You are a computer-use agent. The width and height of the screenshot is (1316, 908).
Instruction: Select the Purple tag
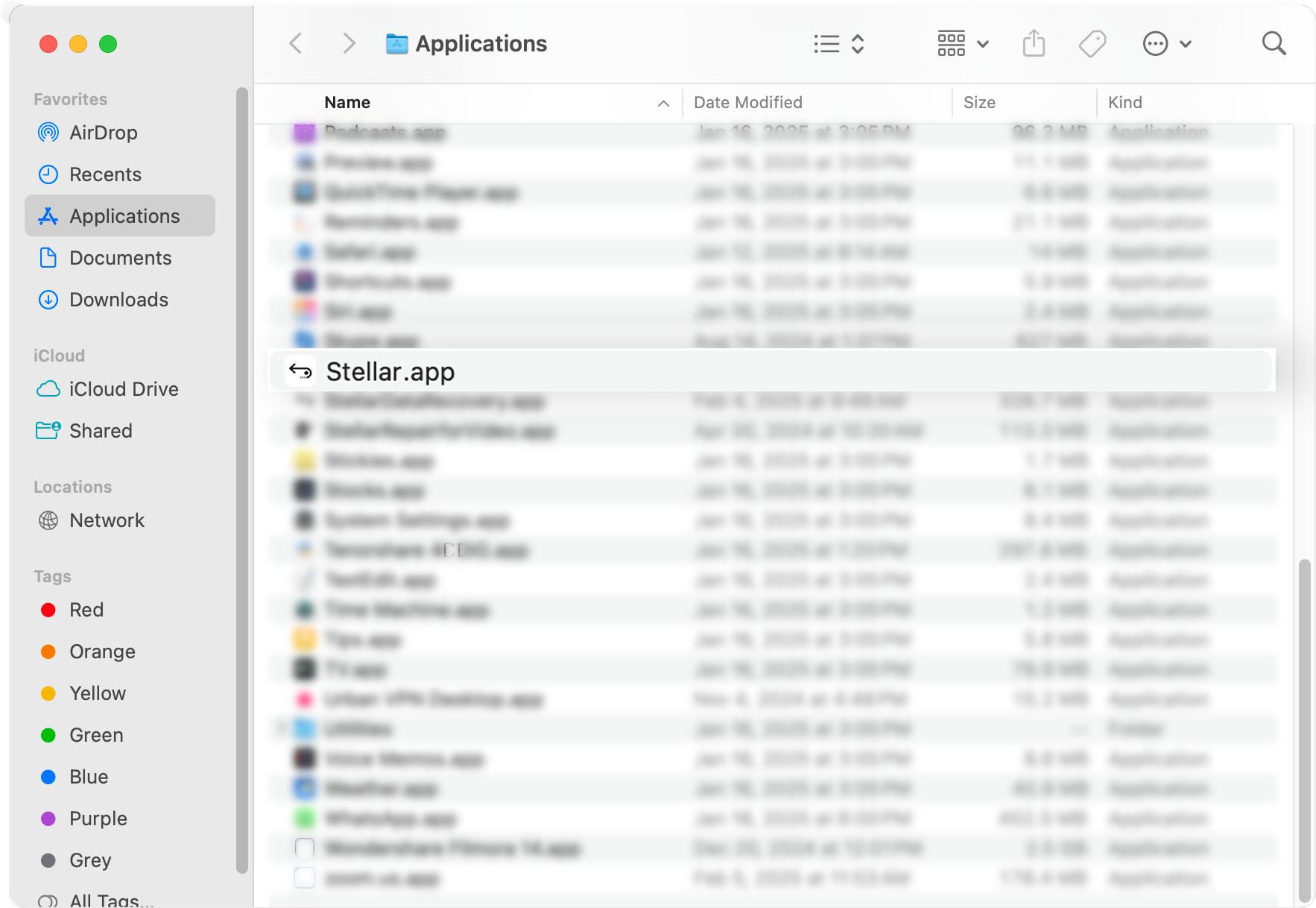point(119,819)
